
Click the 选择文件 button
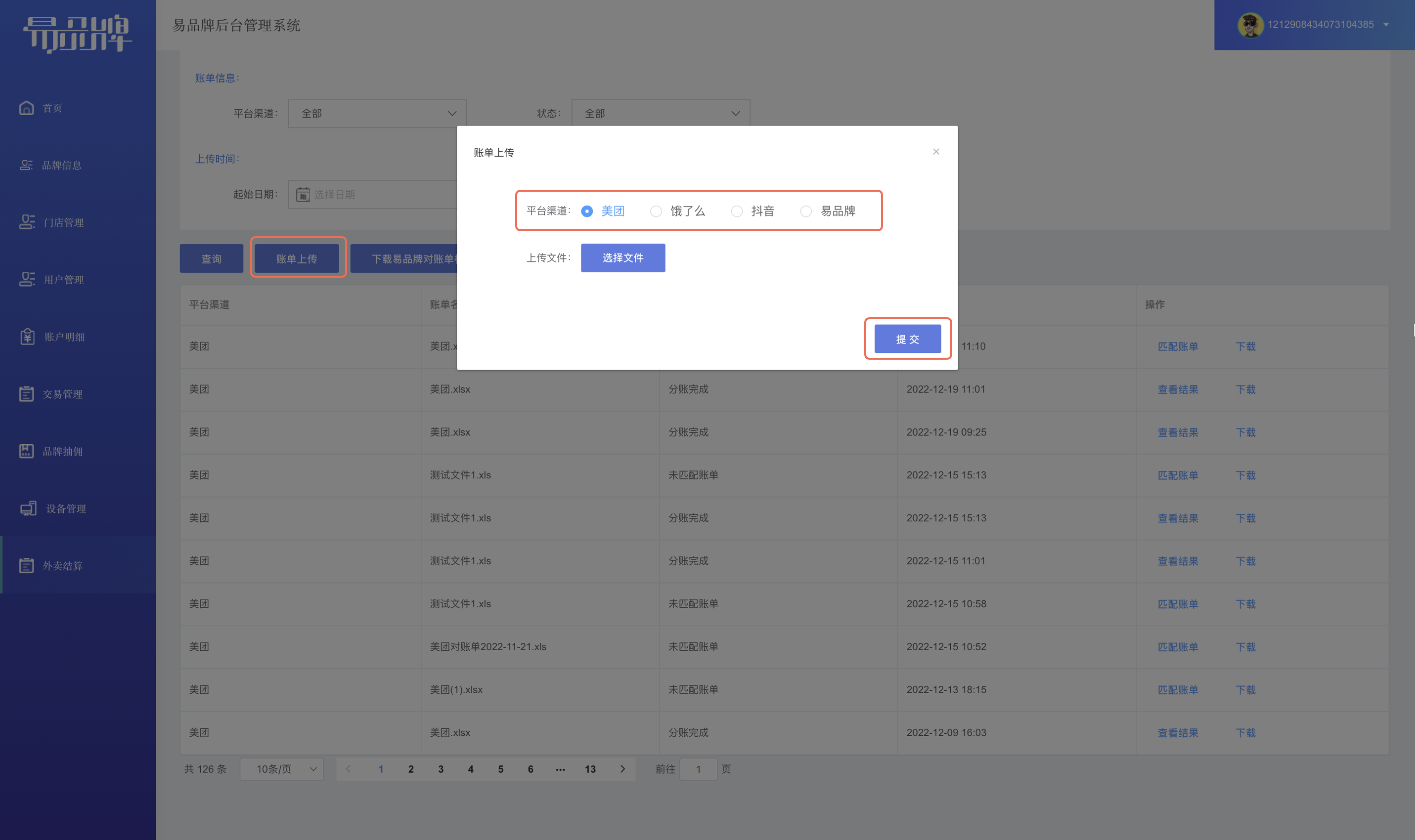tap(623, 257)
